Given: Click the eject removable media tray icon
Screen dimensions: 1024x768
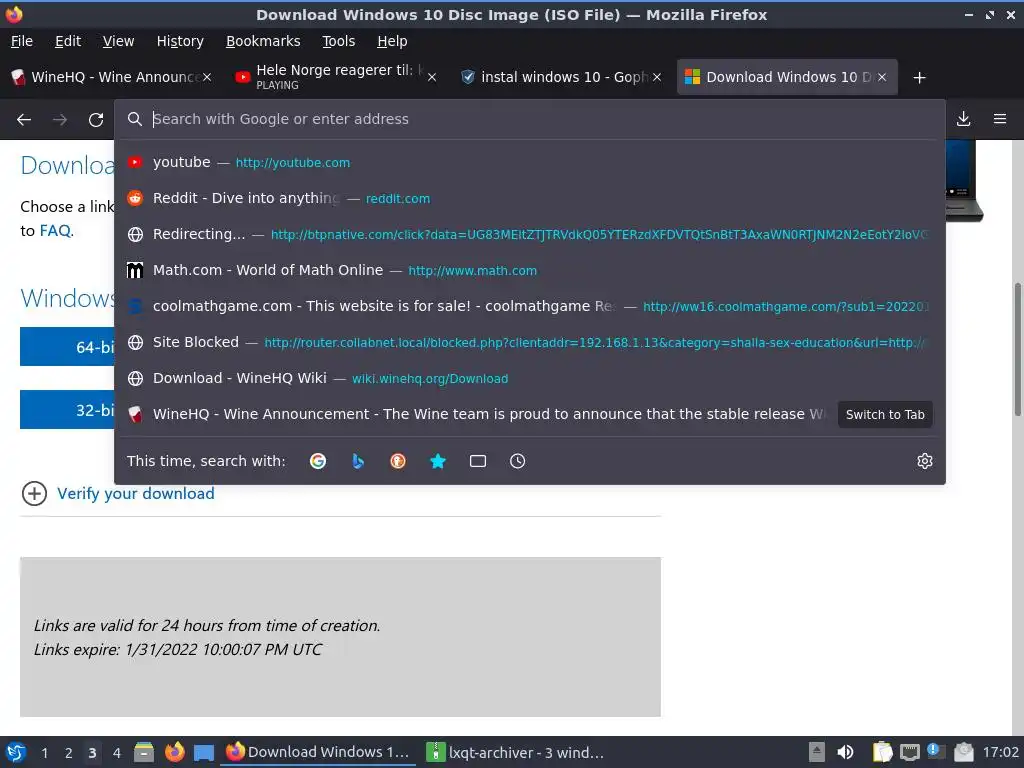Looking at the screenshot, I should pos(816,752).
